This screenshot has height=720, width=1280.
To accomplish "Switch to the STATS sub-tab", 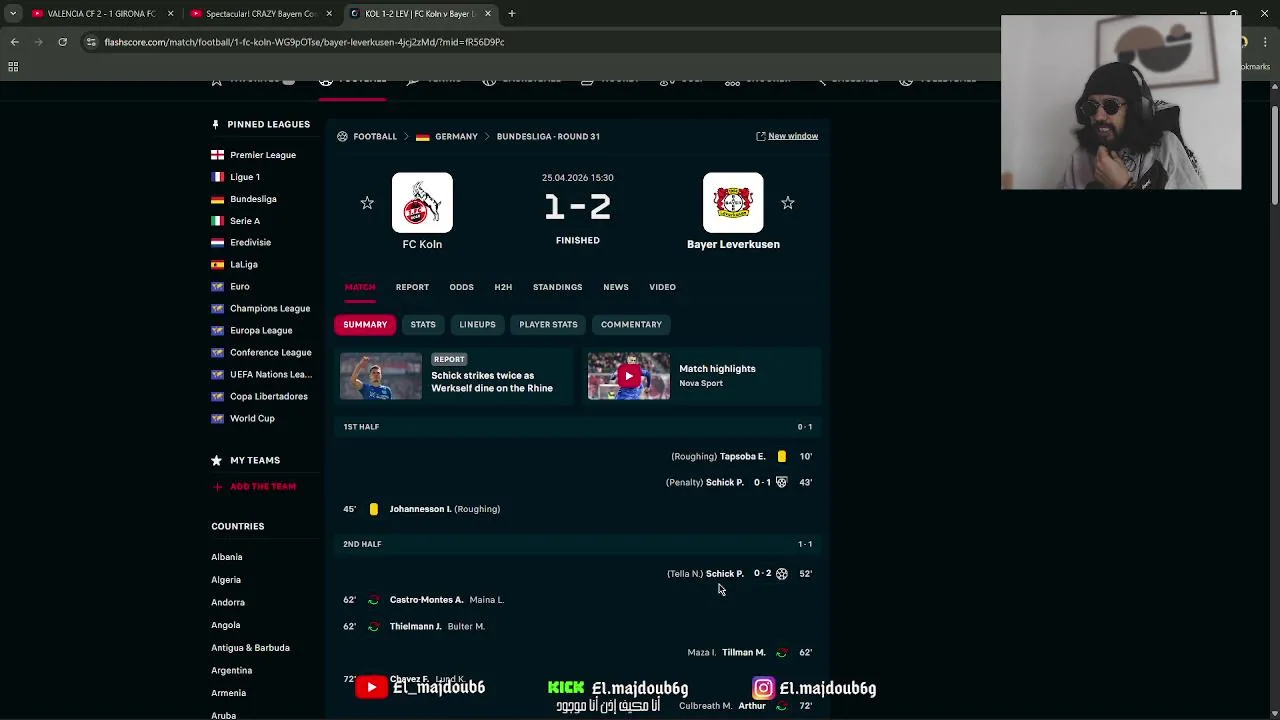I will [x=423, y=324].
